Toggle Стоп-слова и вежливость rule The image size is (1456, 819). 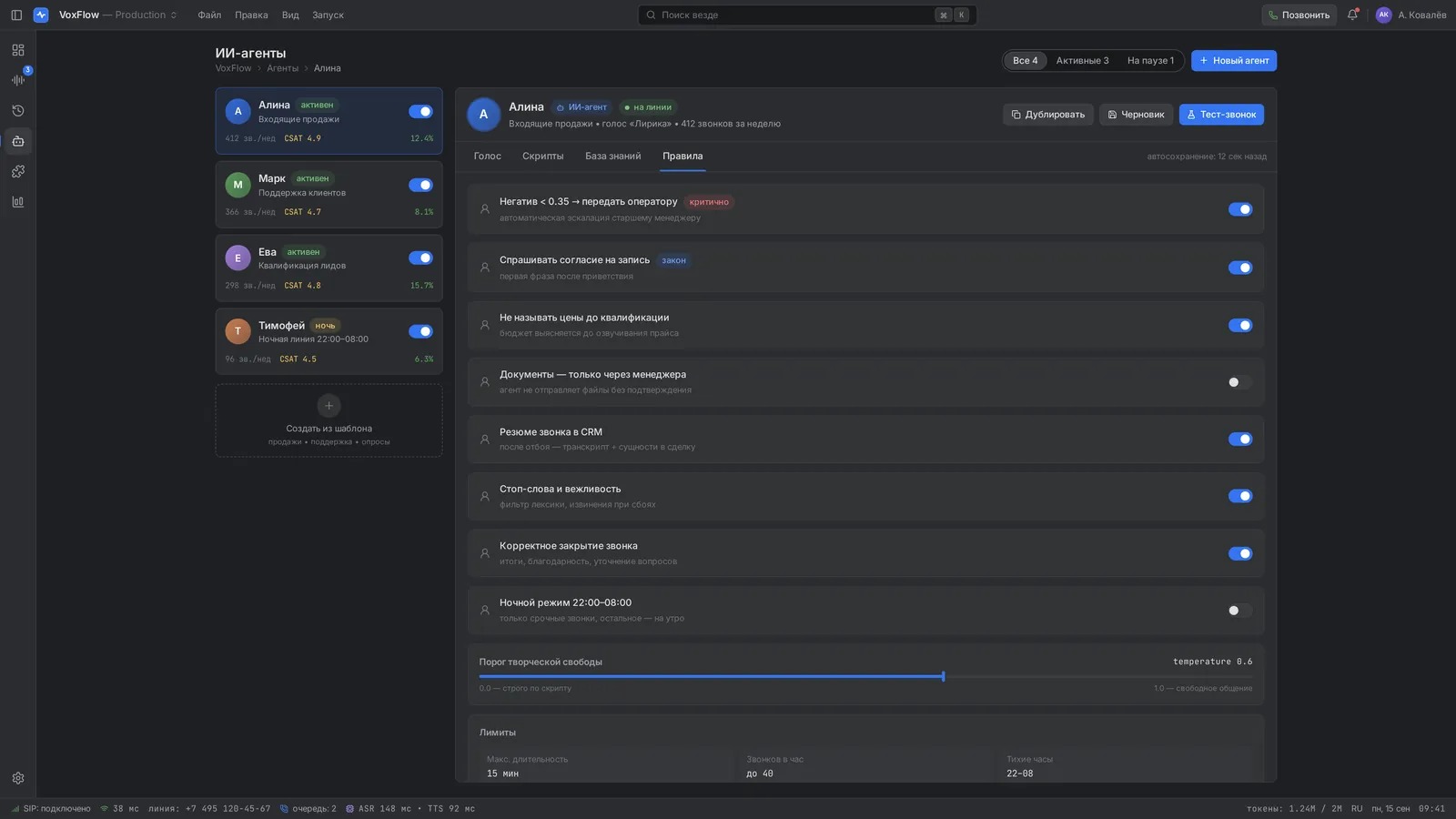1240,496
